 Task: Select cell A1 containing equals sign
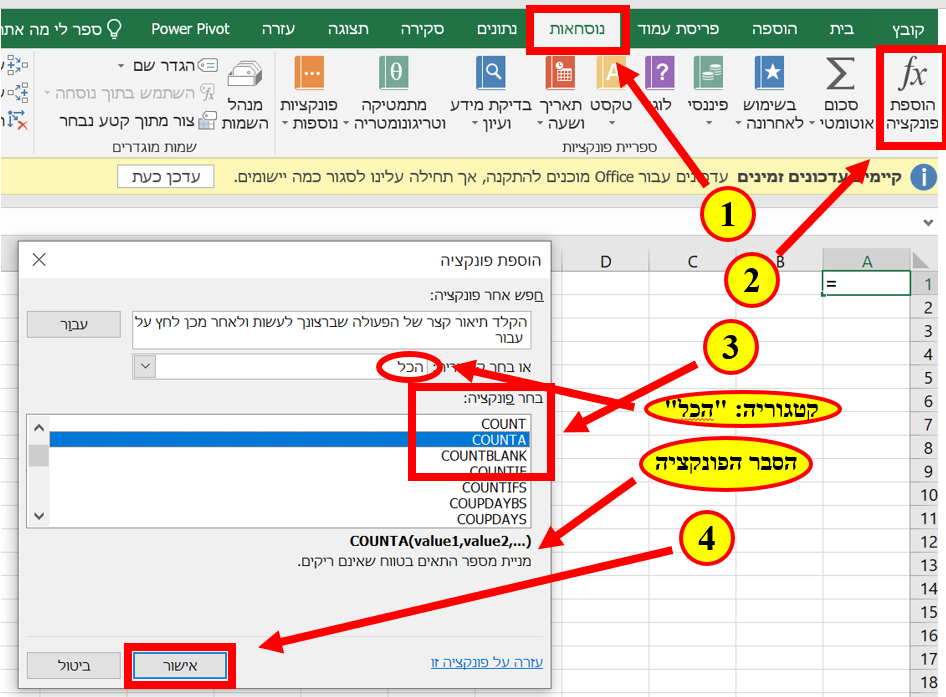(x=866, y=283)
